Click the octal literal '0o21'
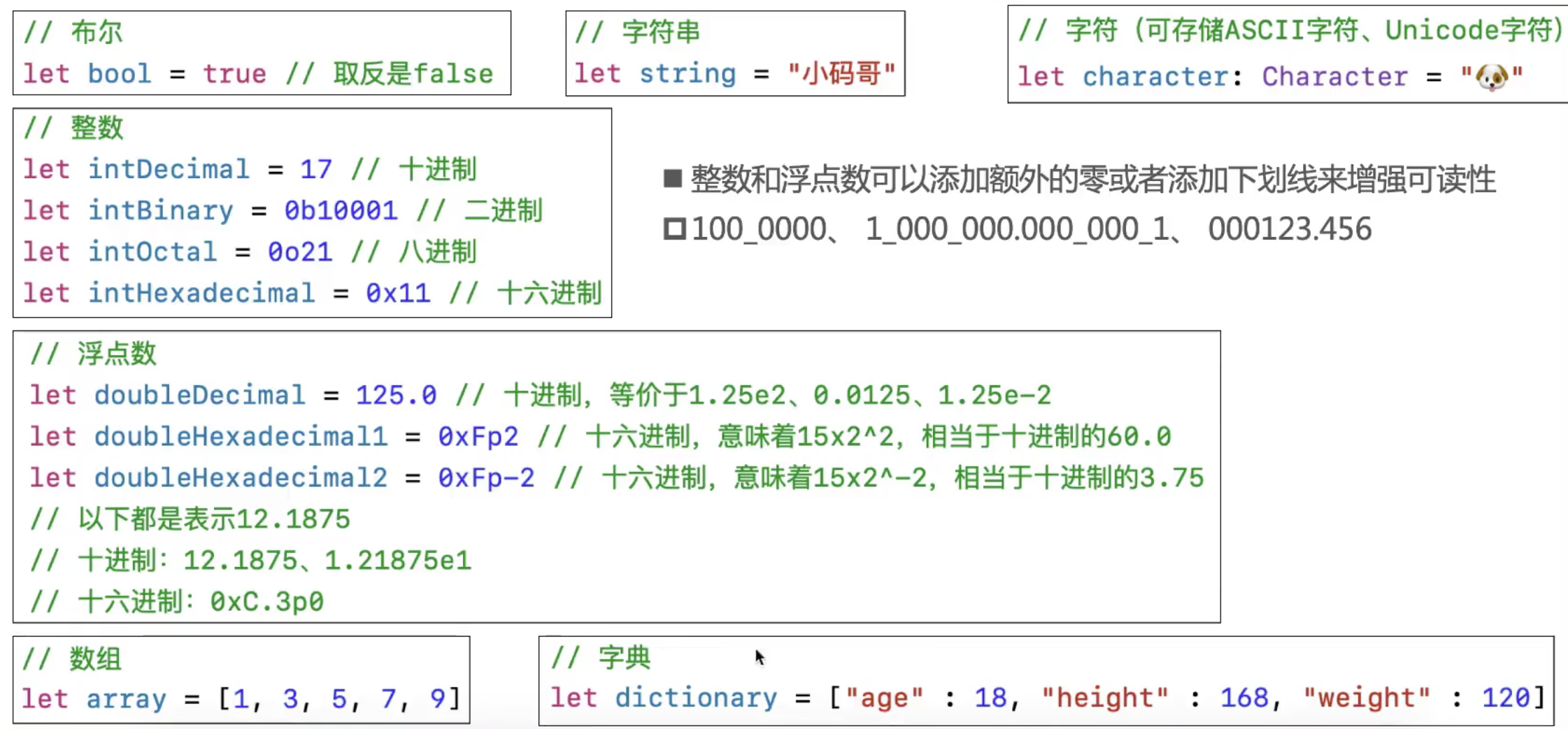Image resolution: width=1568 pixels, height=729 pixels. (x=299, y=252)
